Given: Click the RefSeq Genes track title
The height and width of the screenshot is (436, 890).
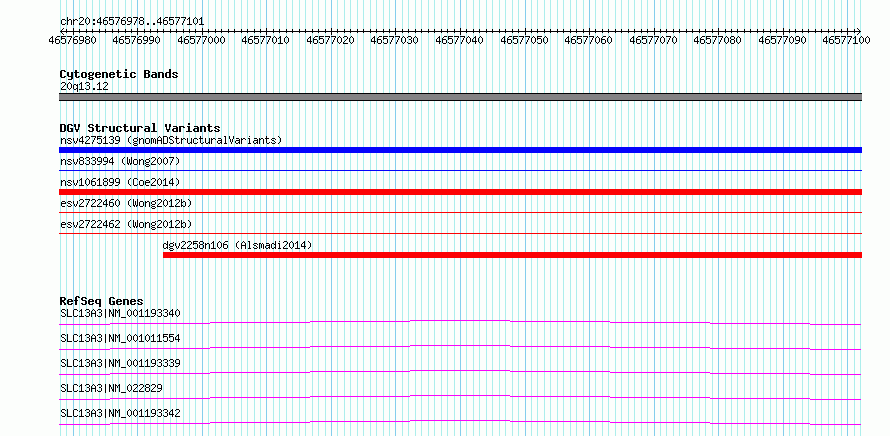Looking at the screenshot, I should [102, 301].
